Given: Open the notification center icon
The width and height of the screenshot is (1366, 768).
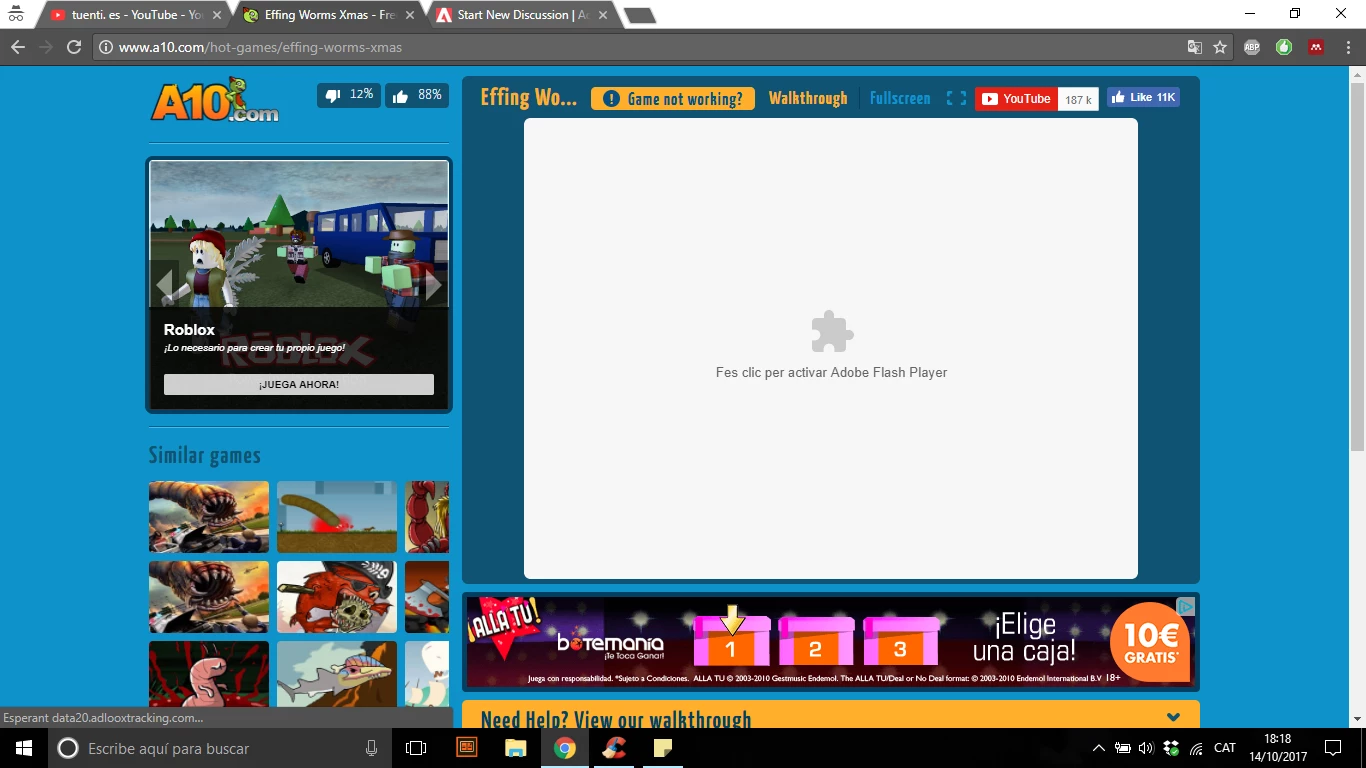Looking at the screenshot, I should (1333, 748).
